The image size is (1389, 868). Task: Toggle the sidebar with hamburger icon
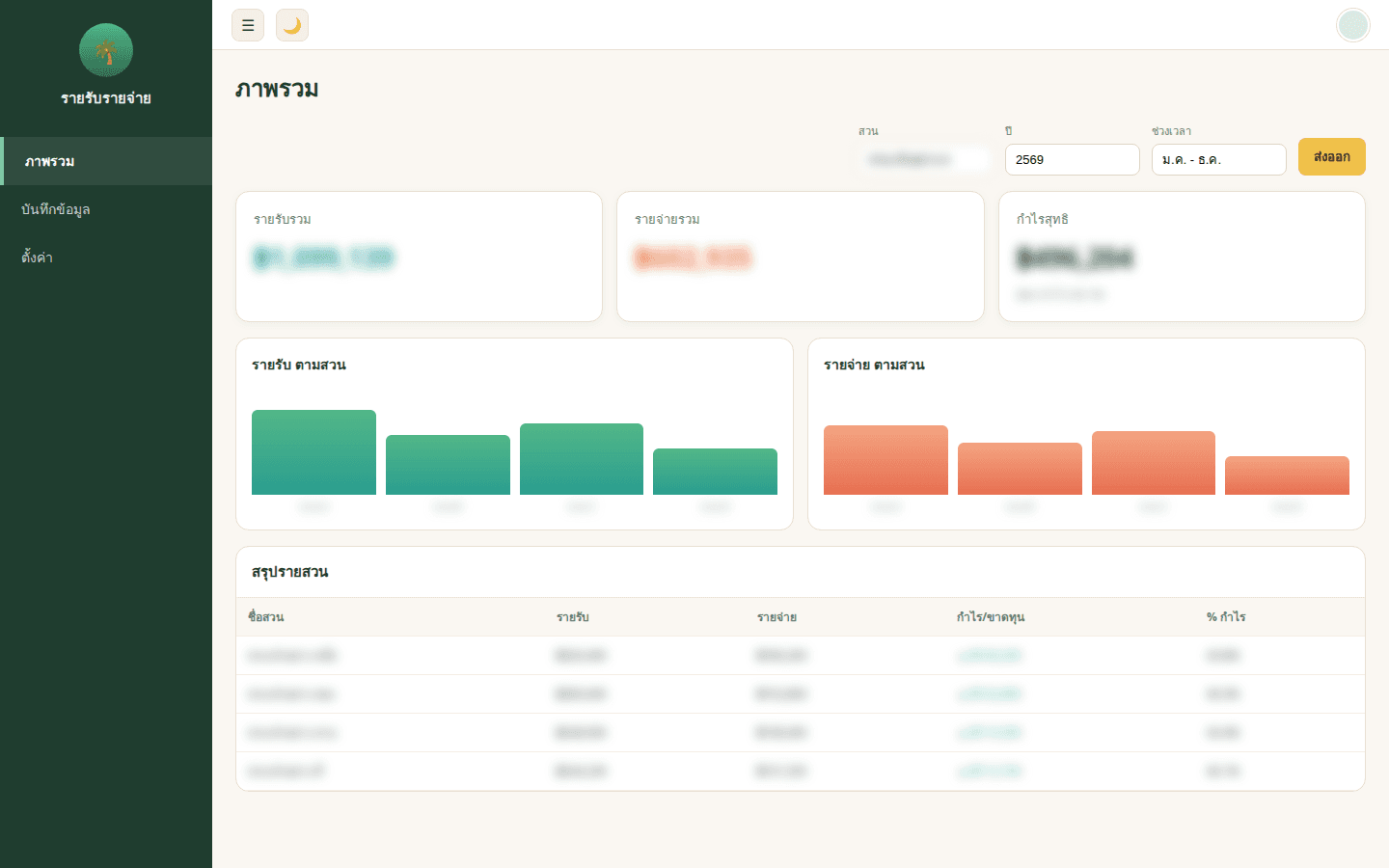click(248, 25)
